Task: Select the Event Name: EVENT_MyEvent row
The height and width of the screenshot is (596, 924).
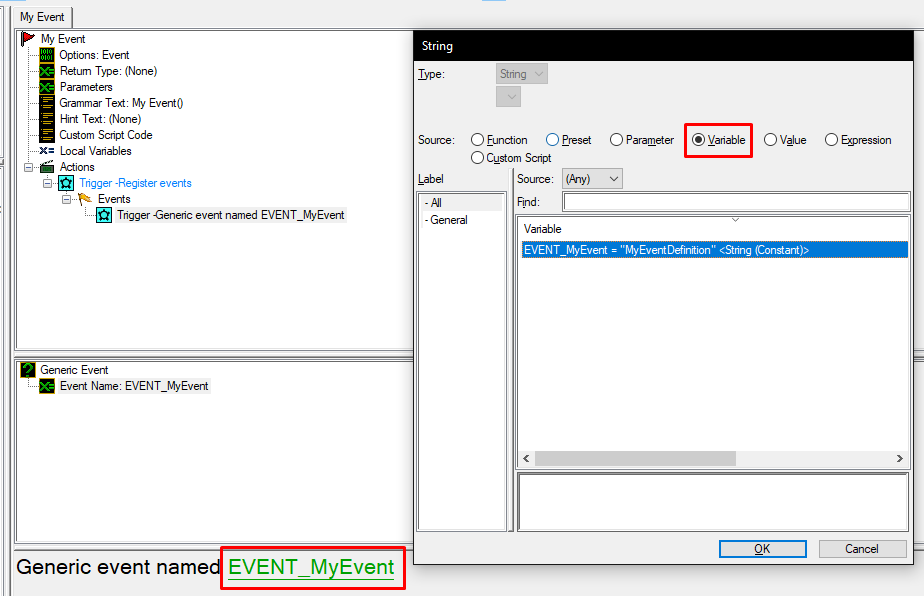Action: tap(134, 386)
